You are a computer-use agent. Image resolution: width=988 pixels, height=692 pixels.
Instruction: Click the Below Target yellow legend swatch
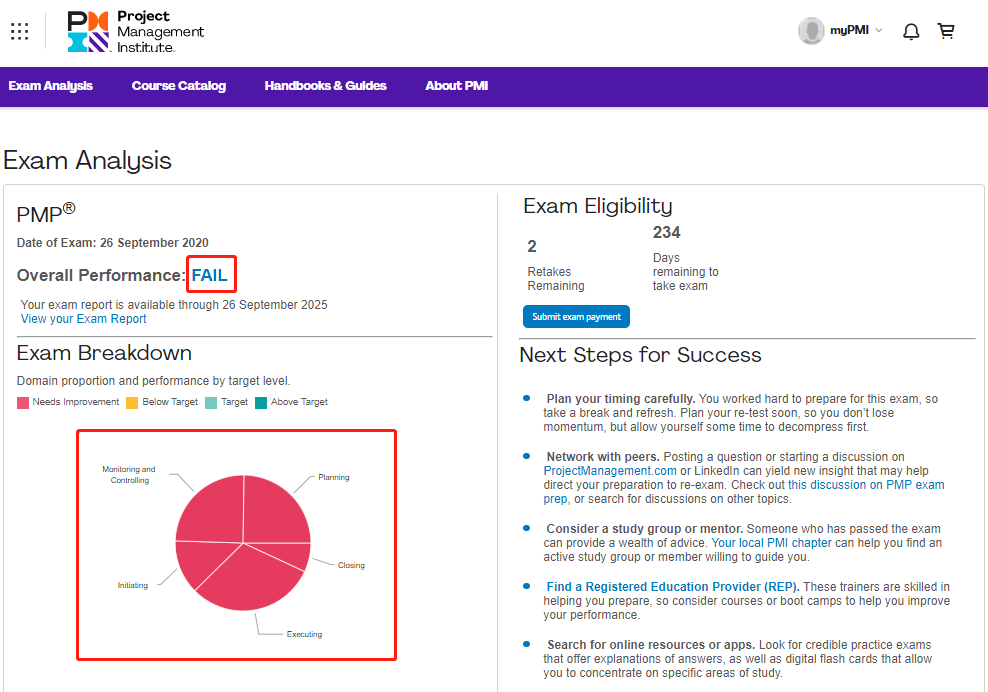click(131, 403)
